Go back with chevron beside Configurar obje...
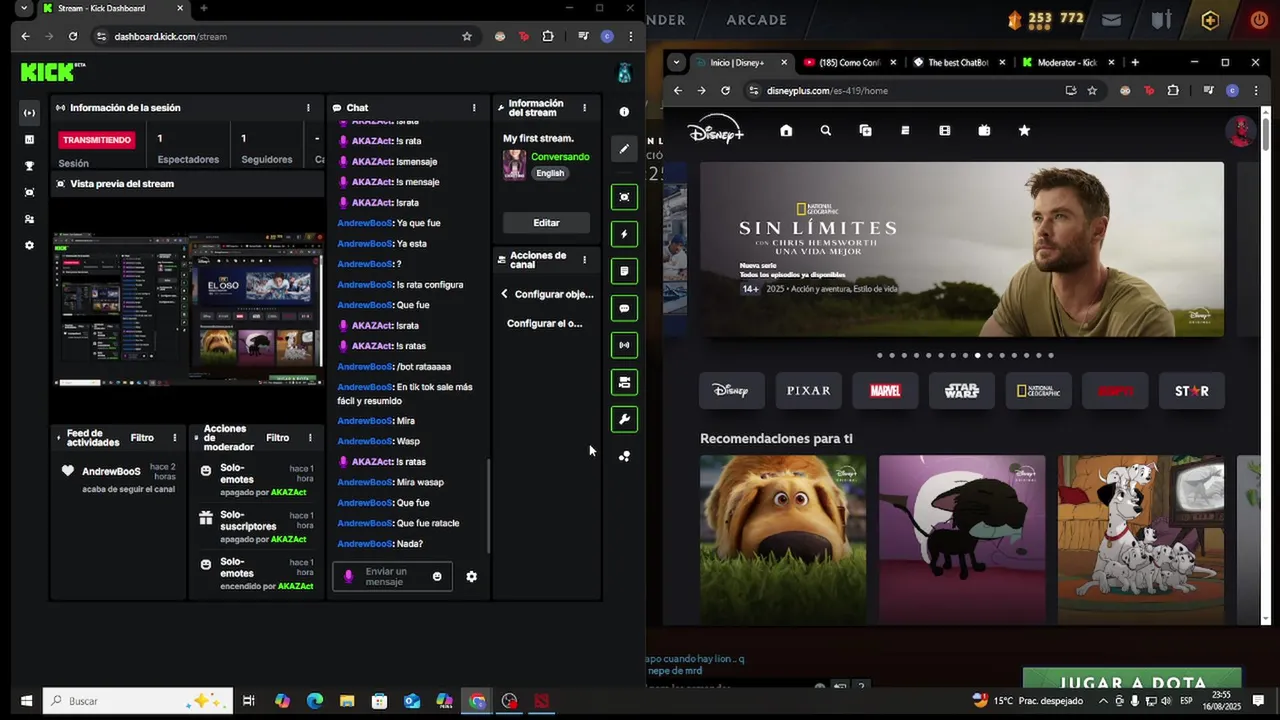 coord(504,294)
